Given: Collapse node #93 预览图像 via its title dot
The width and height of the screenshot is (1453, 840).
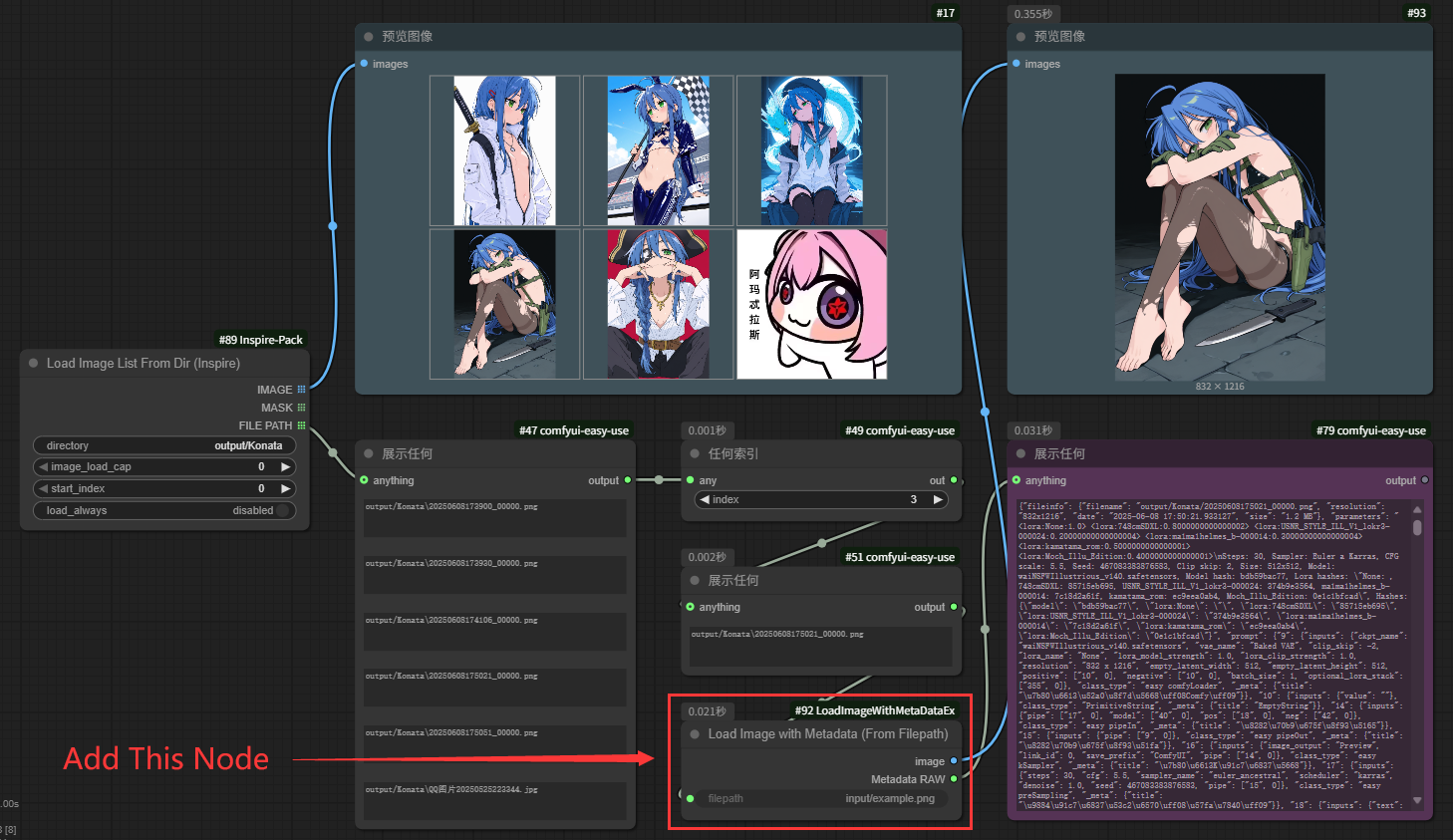Looking at the screenshot, I should click(1020, 37).
